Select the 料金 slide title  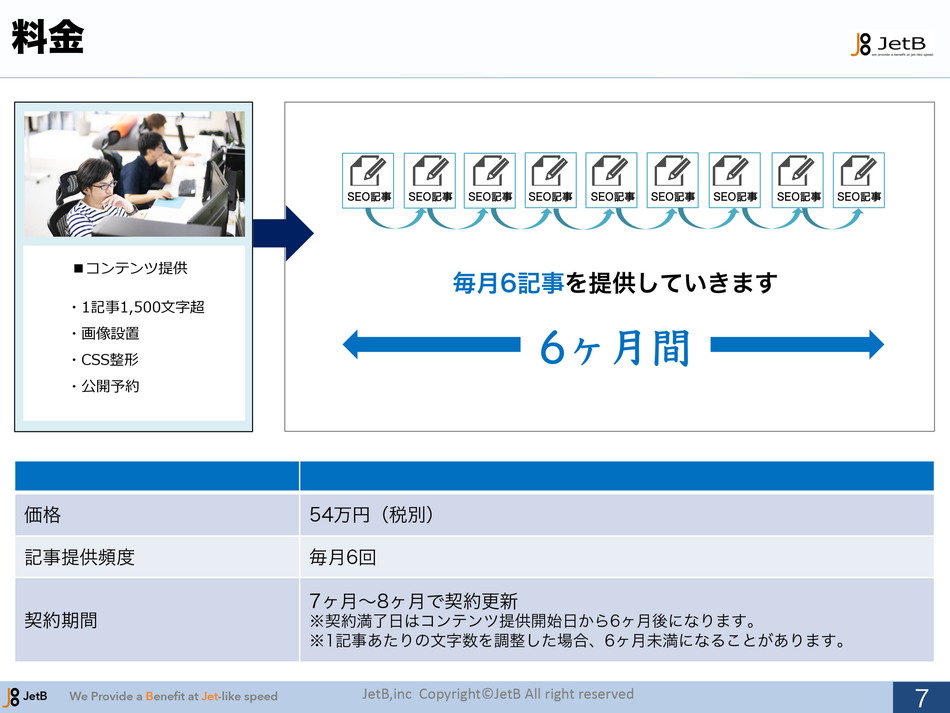47,39
